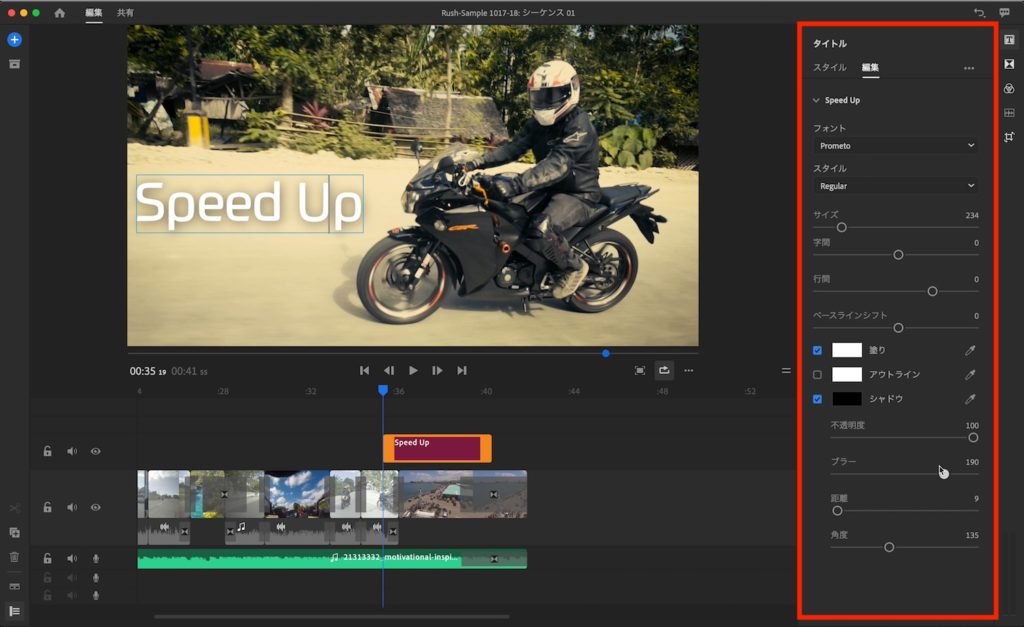
Task: Click the white 塗り color swatch
Action: (847, 350)
